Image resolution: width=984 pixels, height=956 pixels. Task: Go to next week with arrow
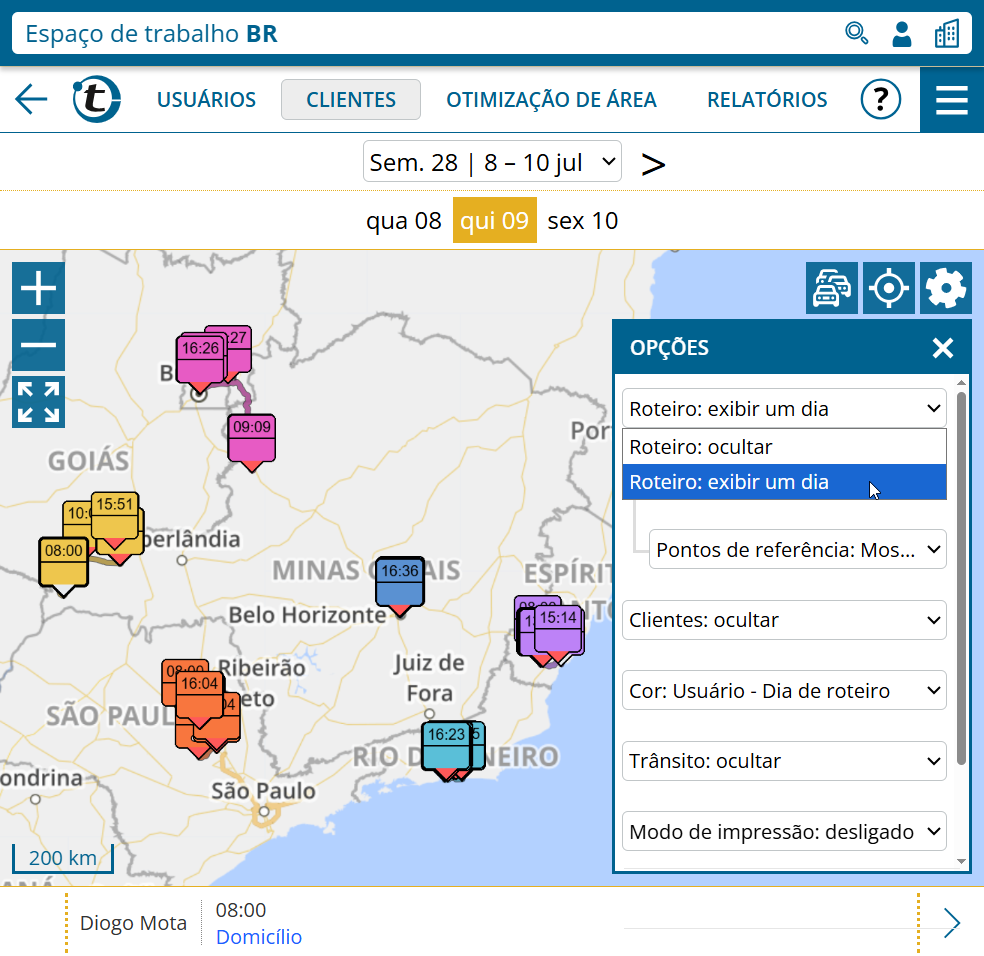tap(653, 164)
